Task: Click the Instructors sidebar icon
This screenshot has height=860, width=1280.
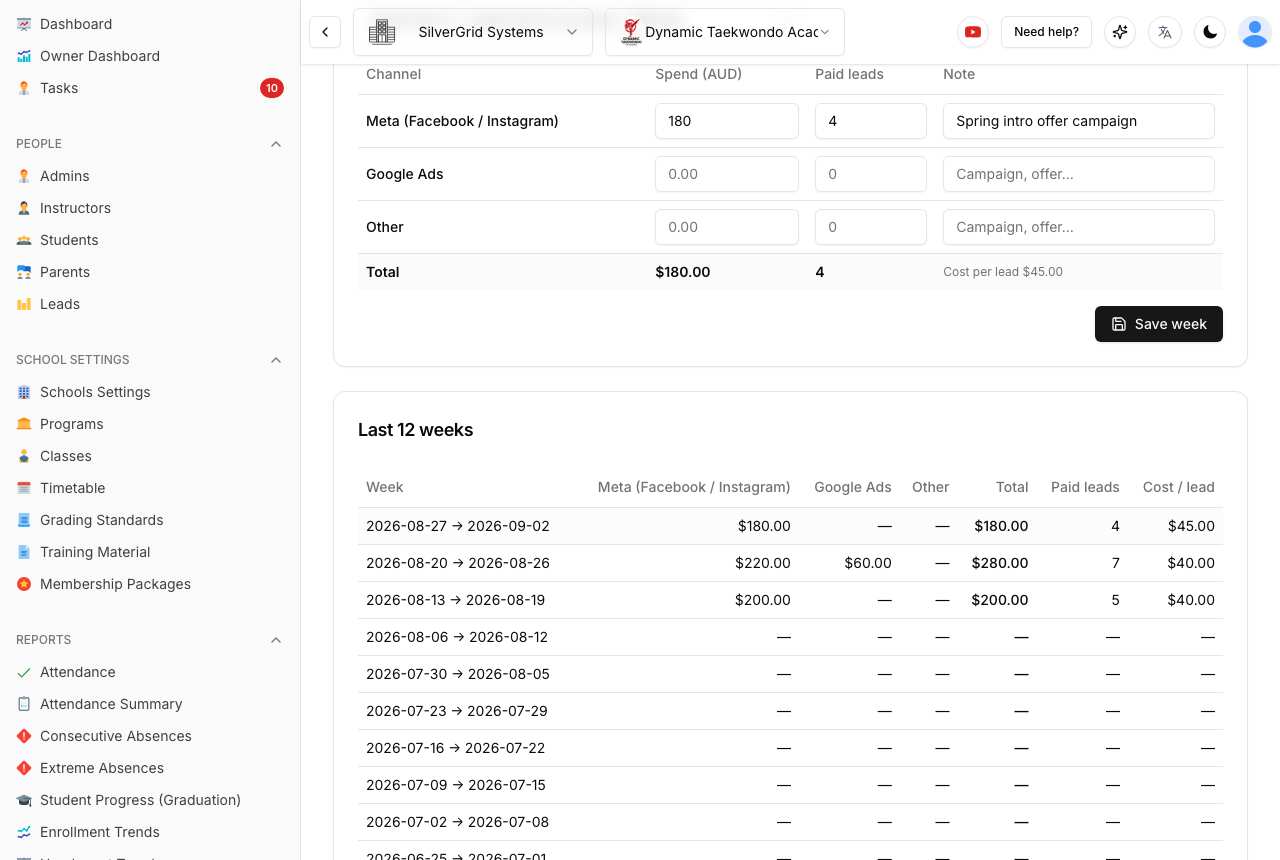Action: point(24,208)
